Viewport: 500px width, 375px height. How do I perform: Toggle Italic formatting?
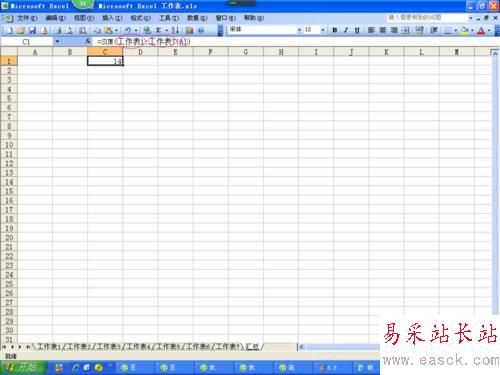(346, 30)
